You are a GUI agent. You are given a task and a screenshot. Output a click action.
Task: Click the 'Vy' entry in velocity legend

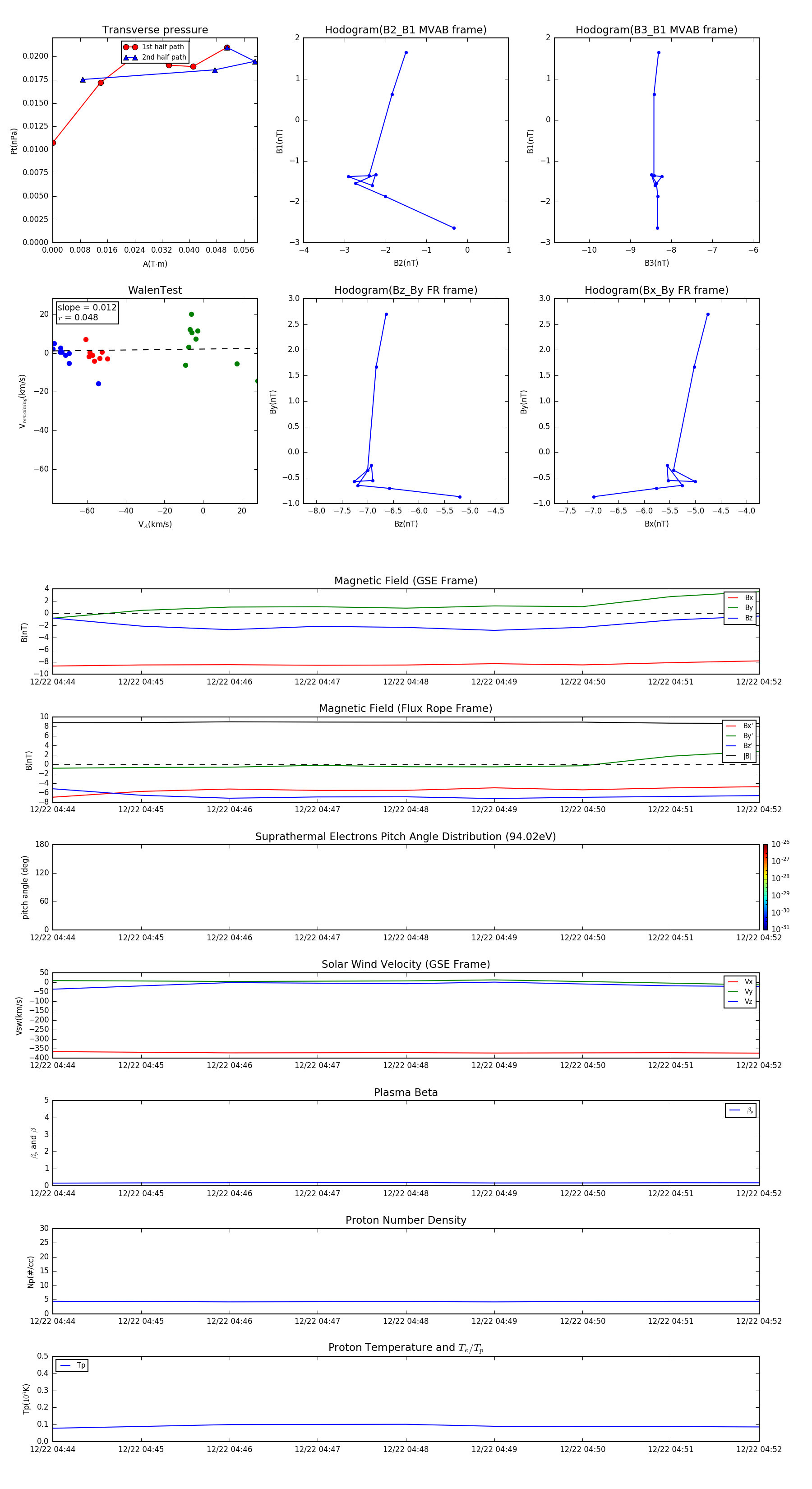741,991
